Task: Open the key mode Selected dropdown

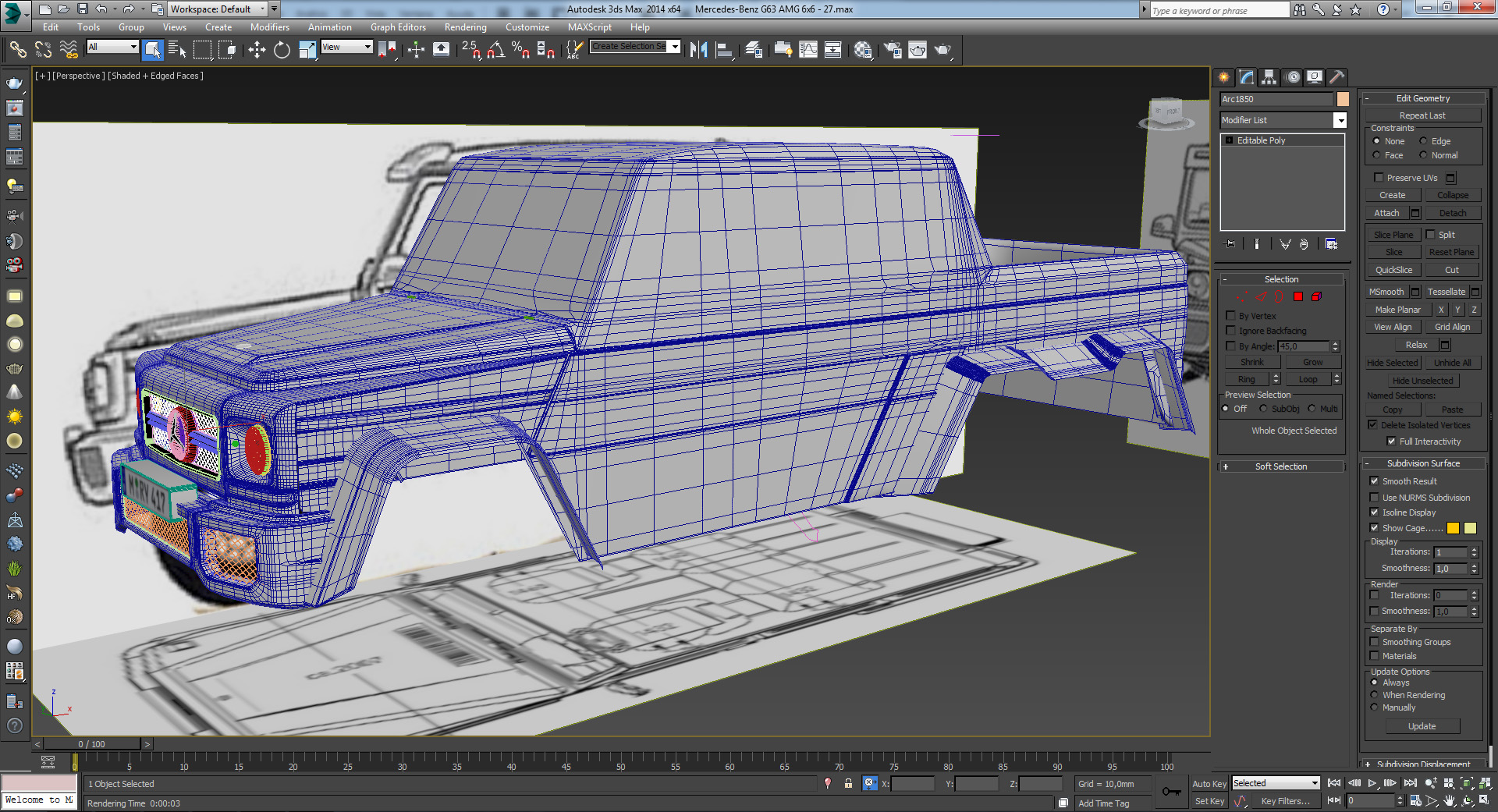Action: 1276,783
